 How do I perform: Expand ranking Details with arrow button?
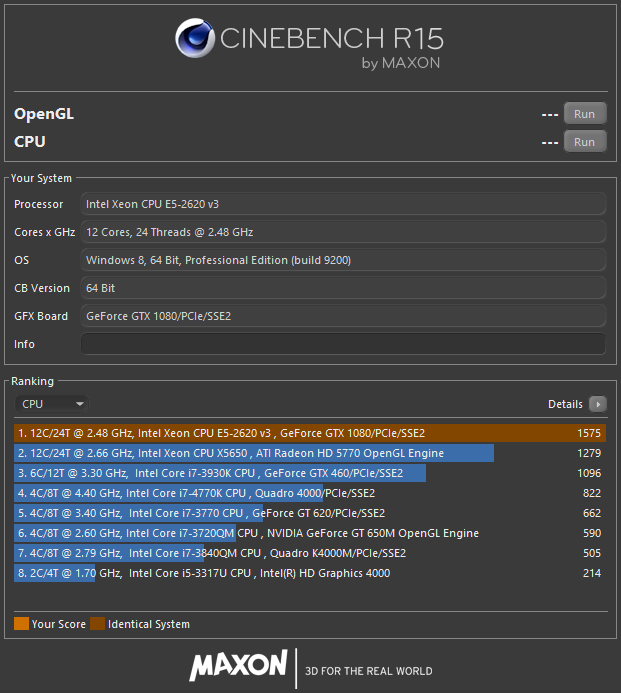598,404
